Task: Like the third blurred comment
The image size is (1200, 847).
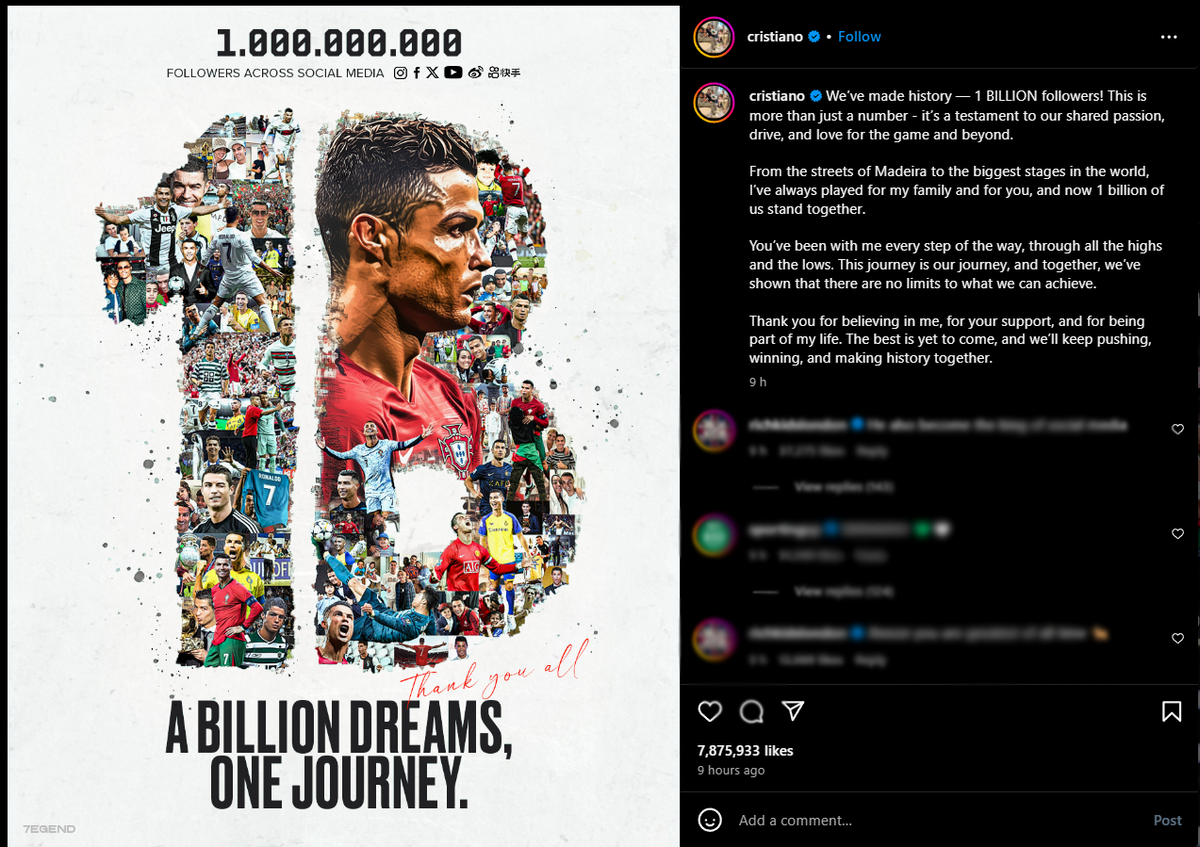Action: pyautogui.click(x=1177, y=638)
